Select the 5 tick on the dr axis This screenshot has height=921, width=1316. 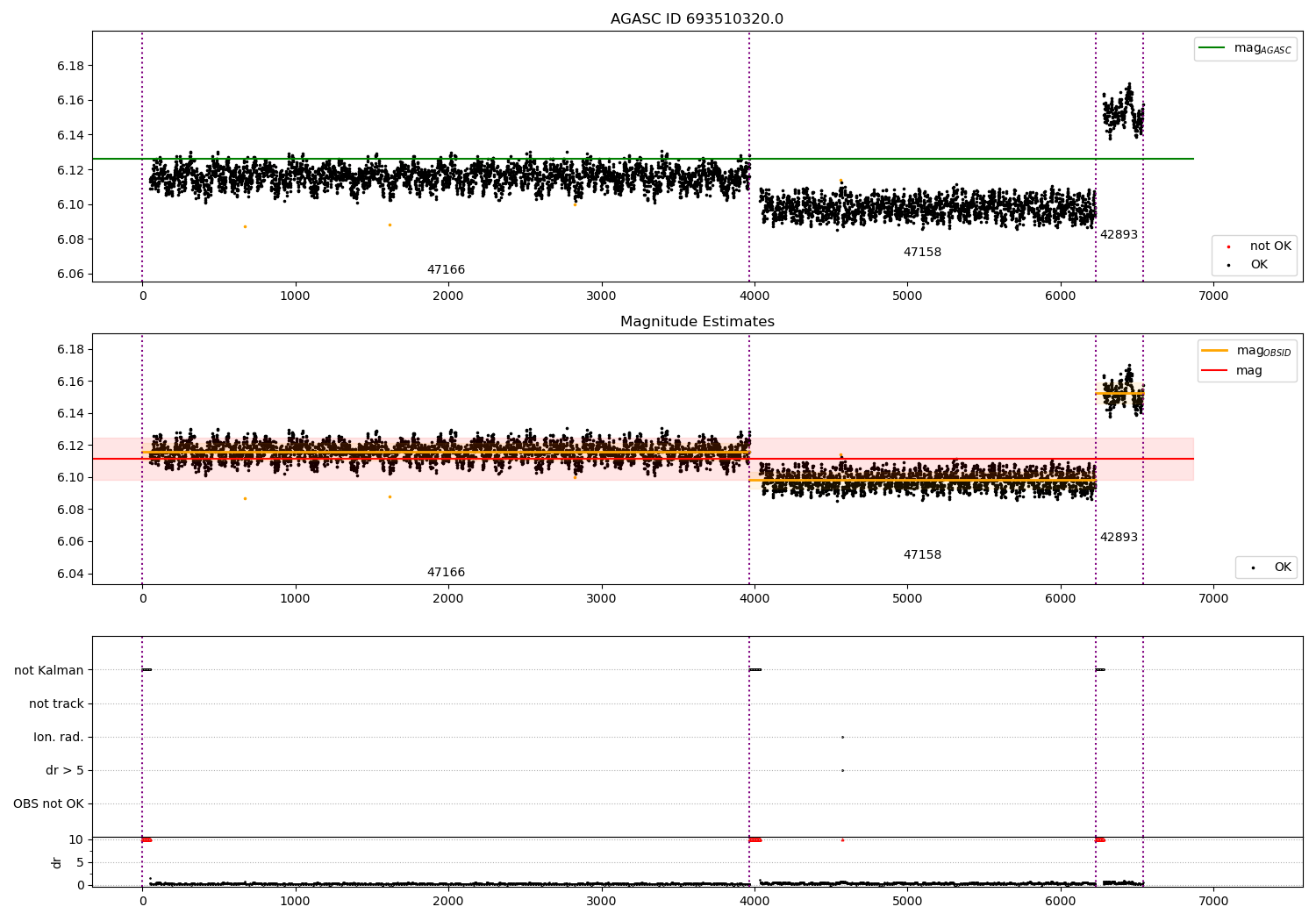[81, 862]
